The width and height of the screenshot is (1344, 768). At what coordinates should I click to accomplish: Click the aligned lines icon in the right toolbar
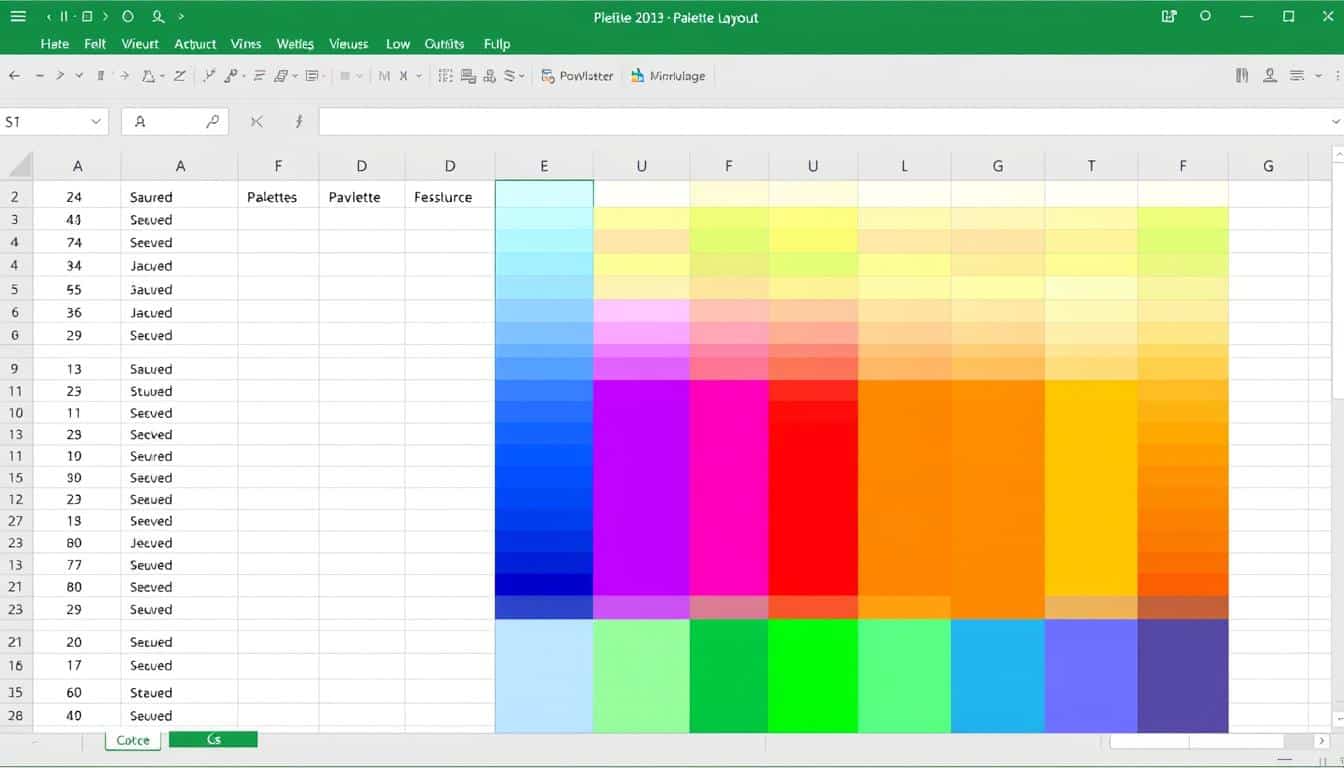pyautogui.click(x=1297, y=76)
